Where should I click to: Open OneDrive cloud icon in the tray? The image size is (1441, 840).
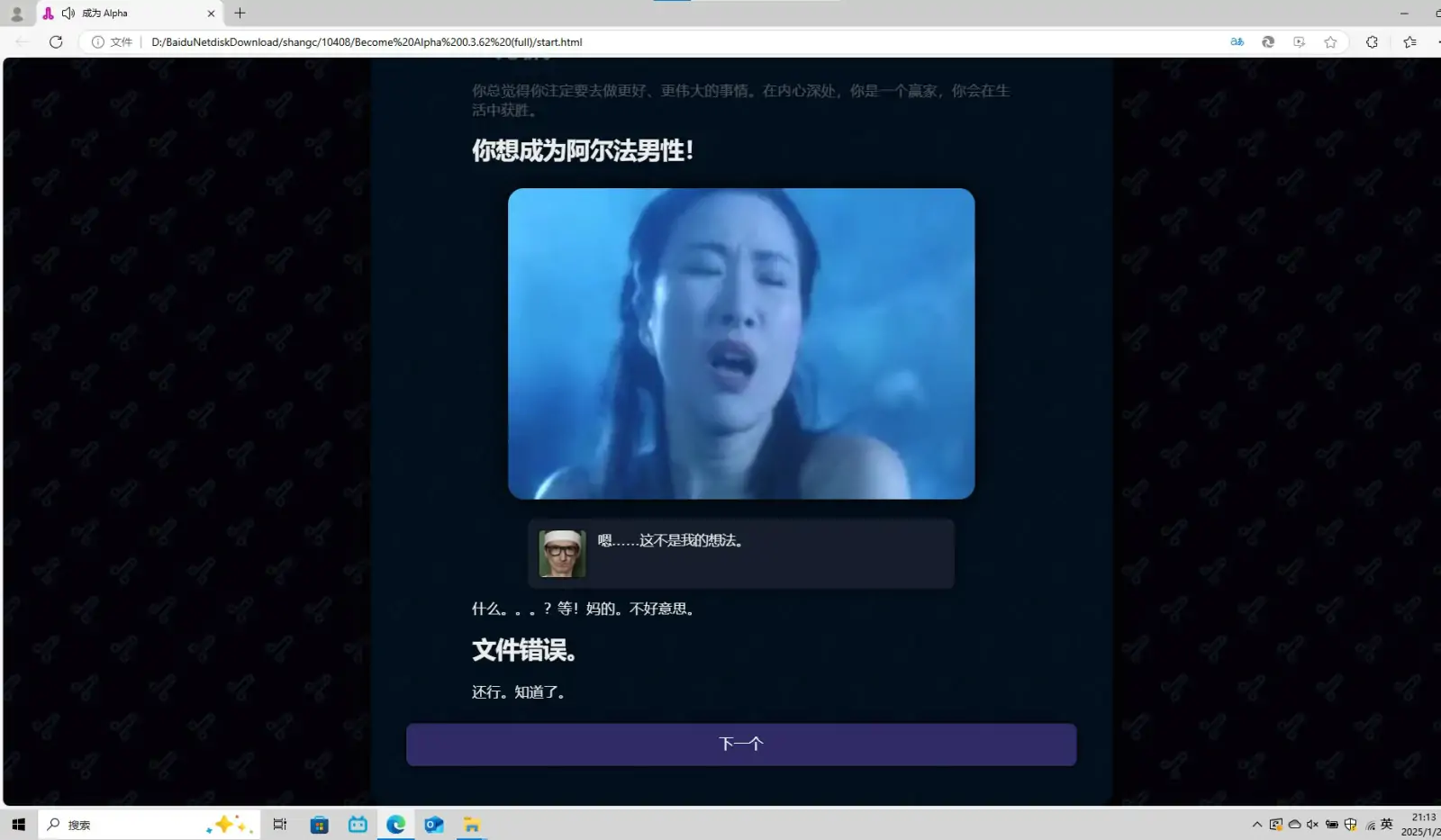tap(1294, 824)
